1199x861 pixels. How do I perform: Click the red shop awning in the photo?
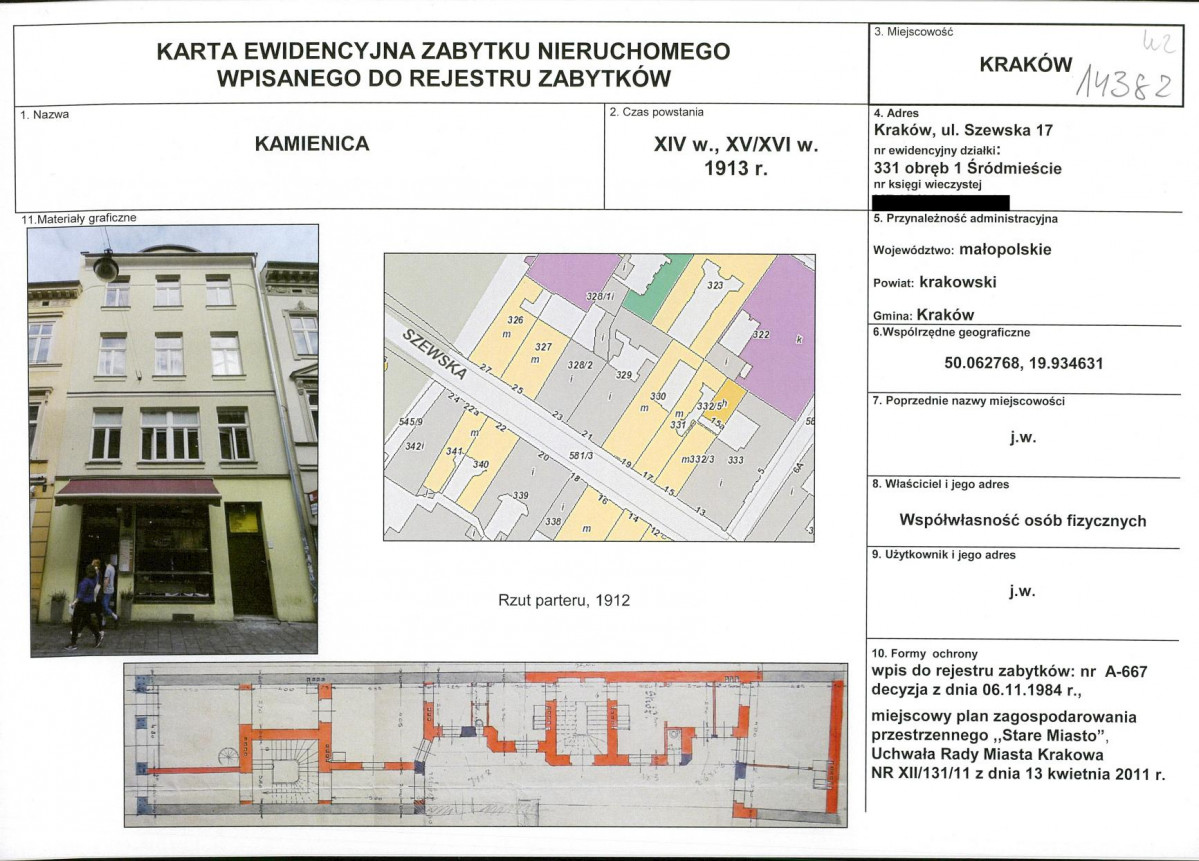coord(138,491)
